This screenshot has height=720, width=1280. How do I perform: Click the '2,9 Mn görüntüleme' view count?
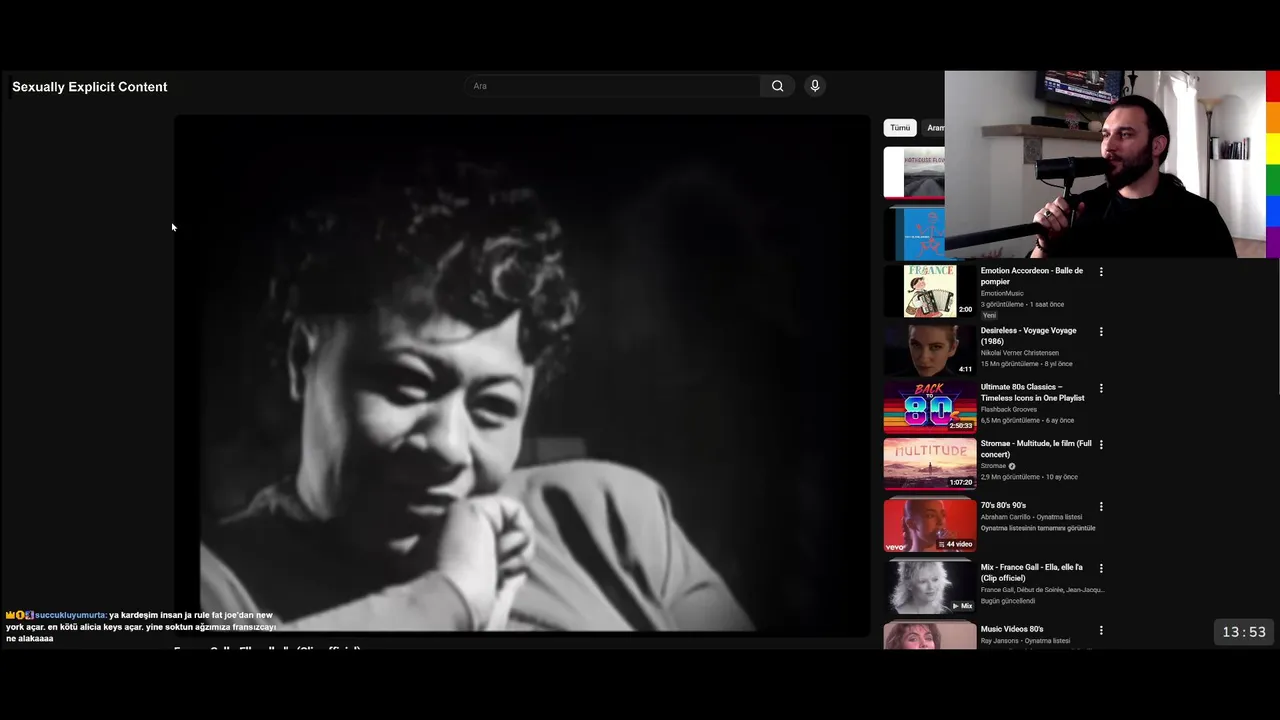tap(1010, 477)
